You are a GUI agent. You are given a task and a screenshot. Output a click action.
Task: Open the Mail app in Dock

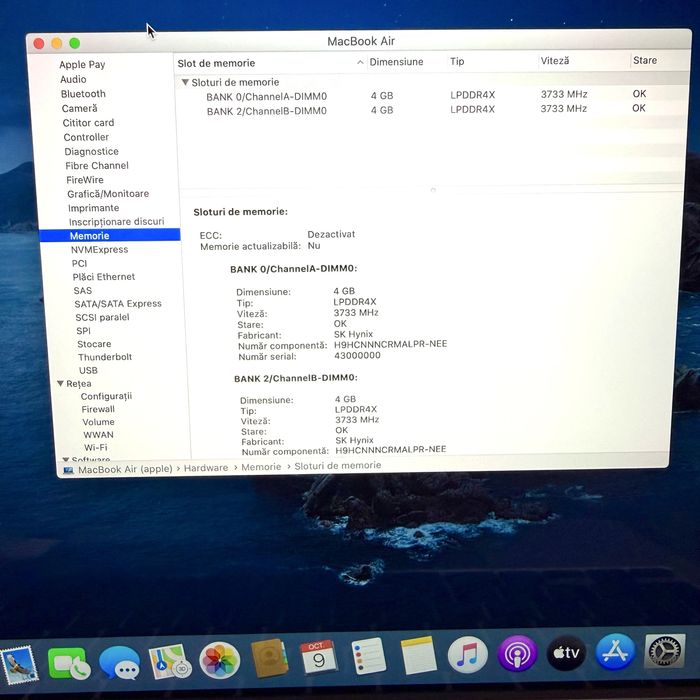[19, 665]
